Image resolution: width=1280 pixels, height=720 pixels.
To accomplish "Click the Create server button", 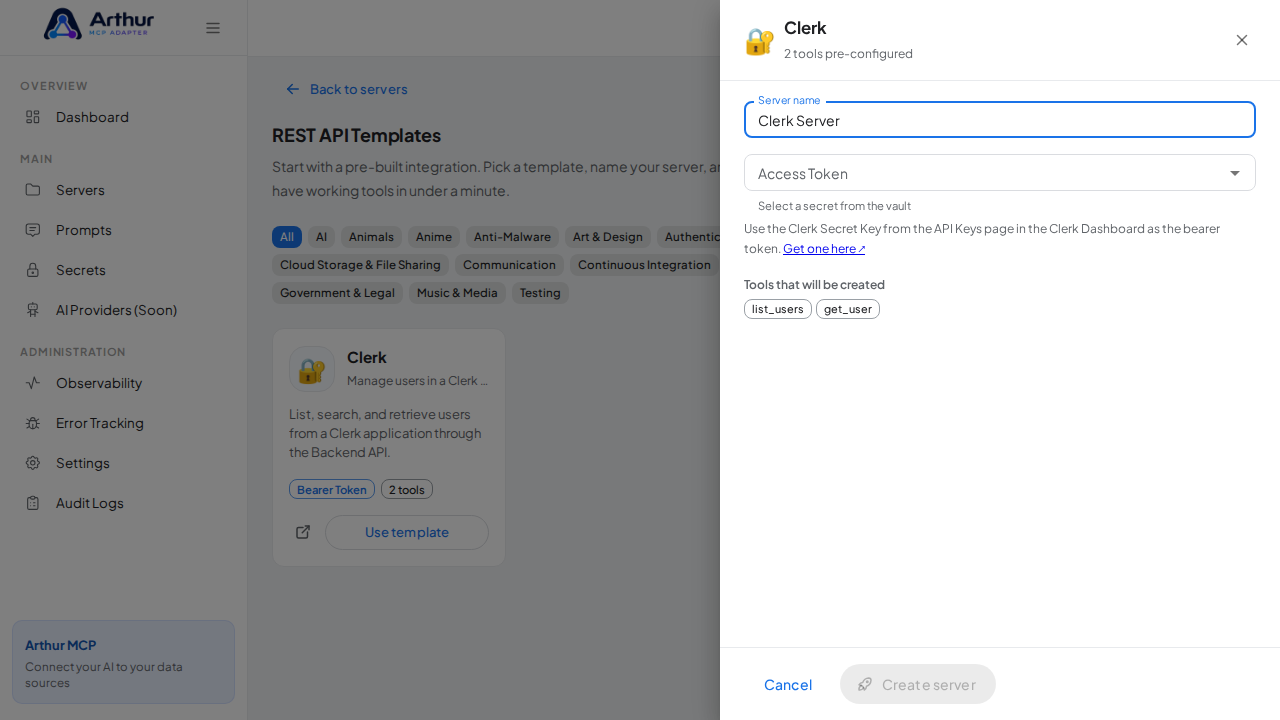I will [x=918, y=684].
